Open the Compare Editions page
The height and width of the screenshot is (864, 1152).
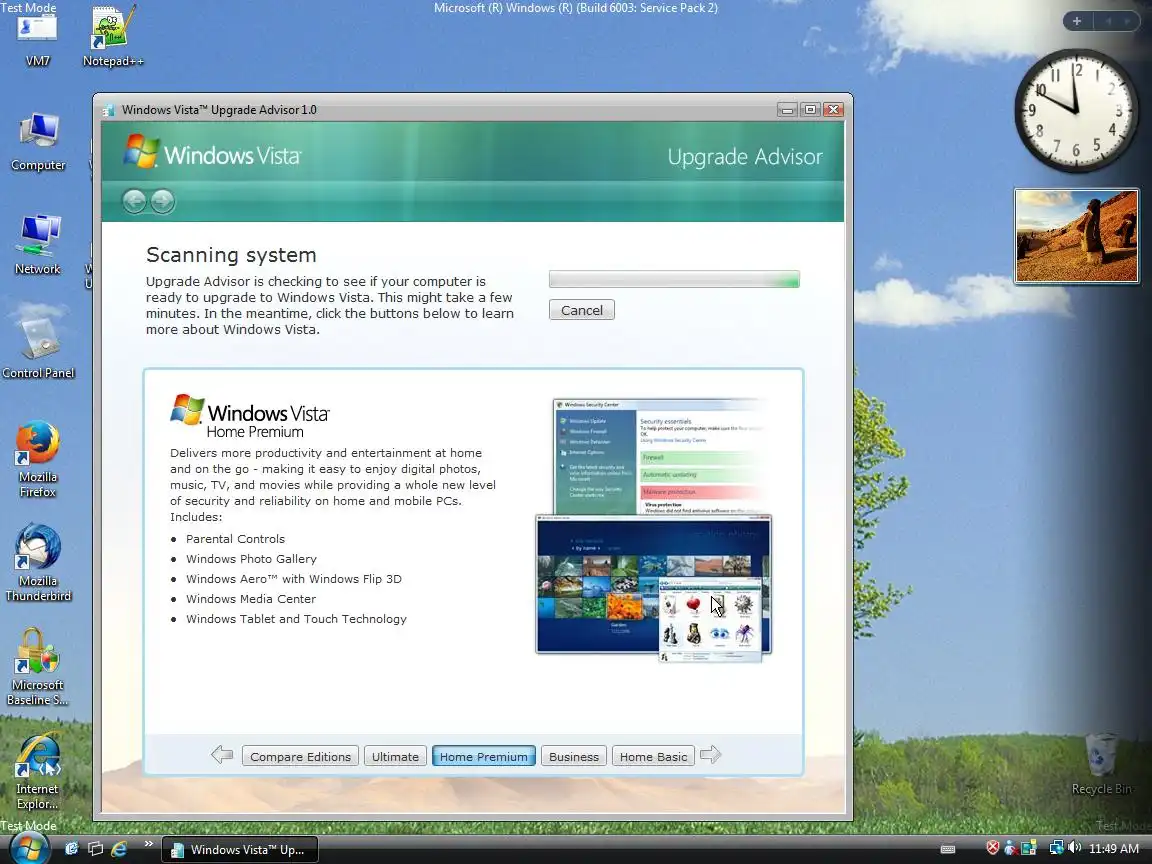[300, 756]
